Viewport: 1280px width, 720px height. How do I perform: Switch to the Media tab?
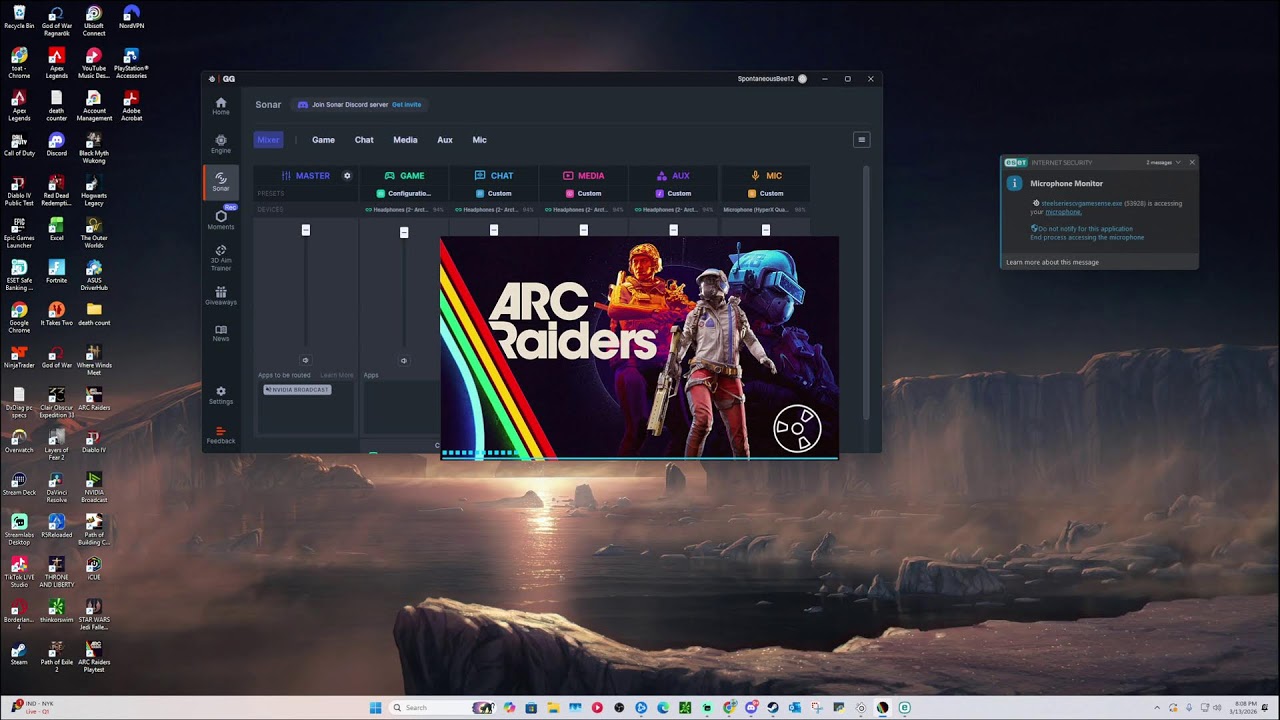(405, 140)
